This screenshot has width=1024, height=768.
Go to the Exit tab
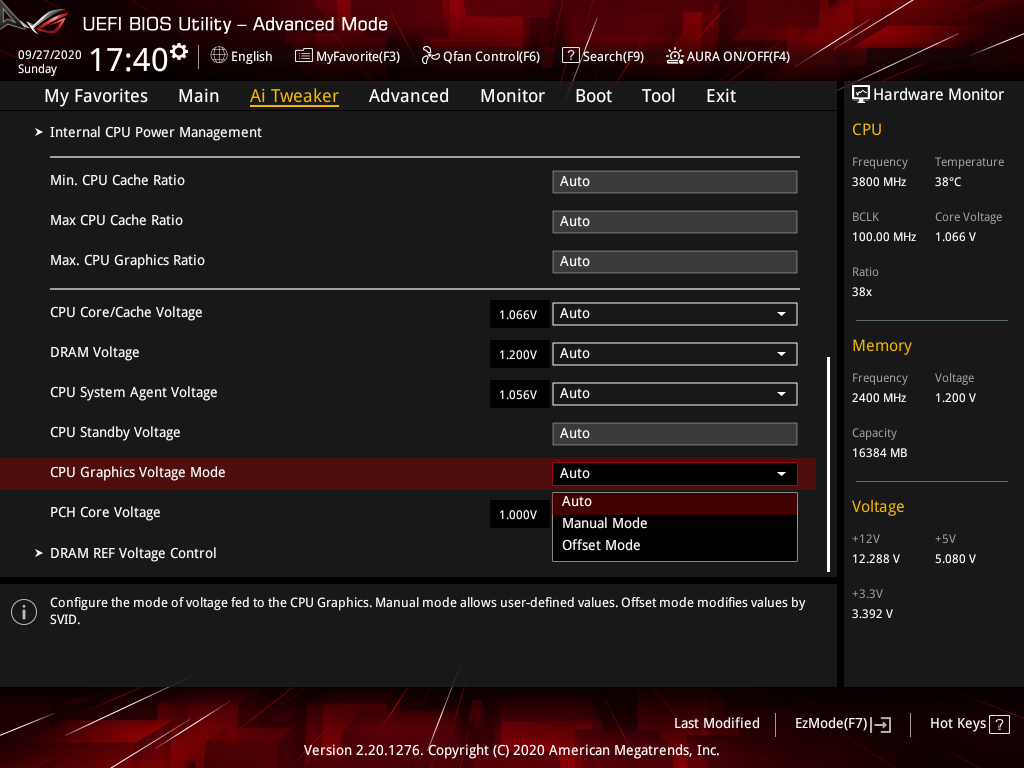pyautogui.click(x=721, y=96)
